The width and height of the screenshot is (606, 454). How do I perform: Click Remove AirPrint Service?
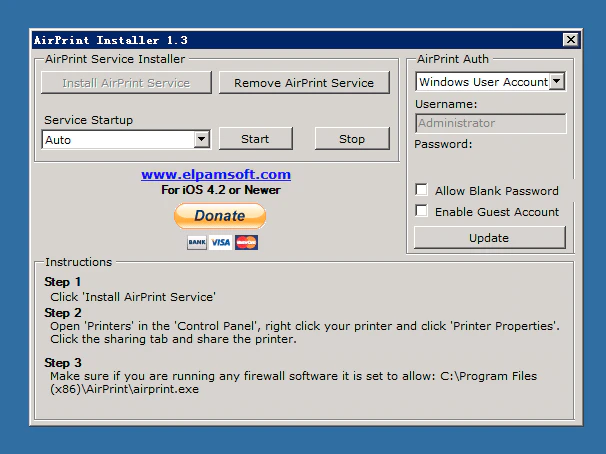point(304,83)
